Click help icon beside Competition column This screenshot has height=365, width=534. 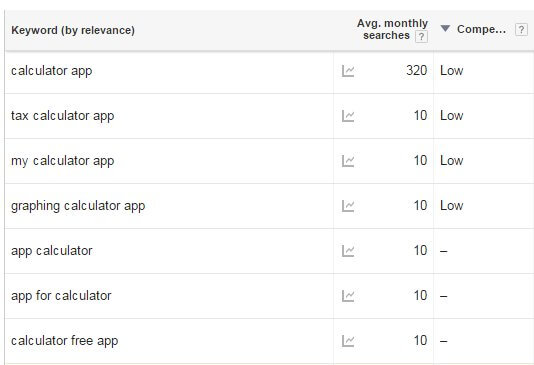pos(521,30)
